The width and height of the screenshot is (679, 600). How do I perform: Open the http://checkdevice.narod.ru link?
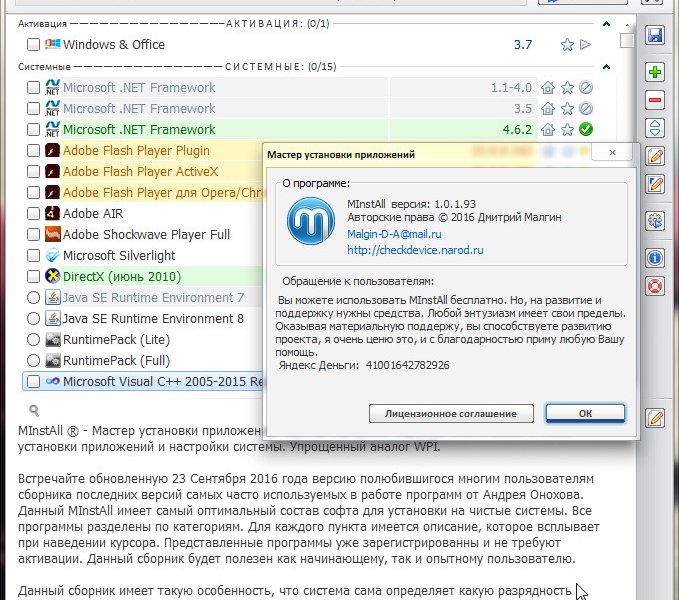click(415, 250)
